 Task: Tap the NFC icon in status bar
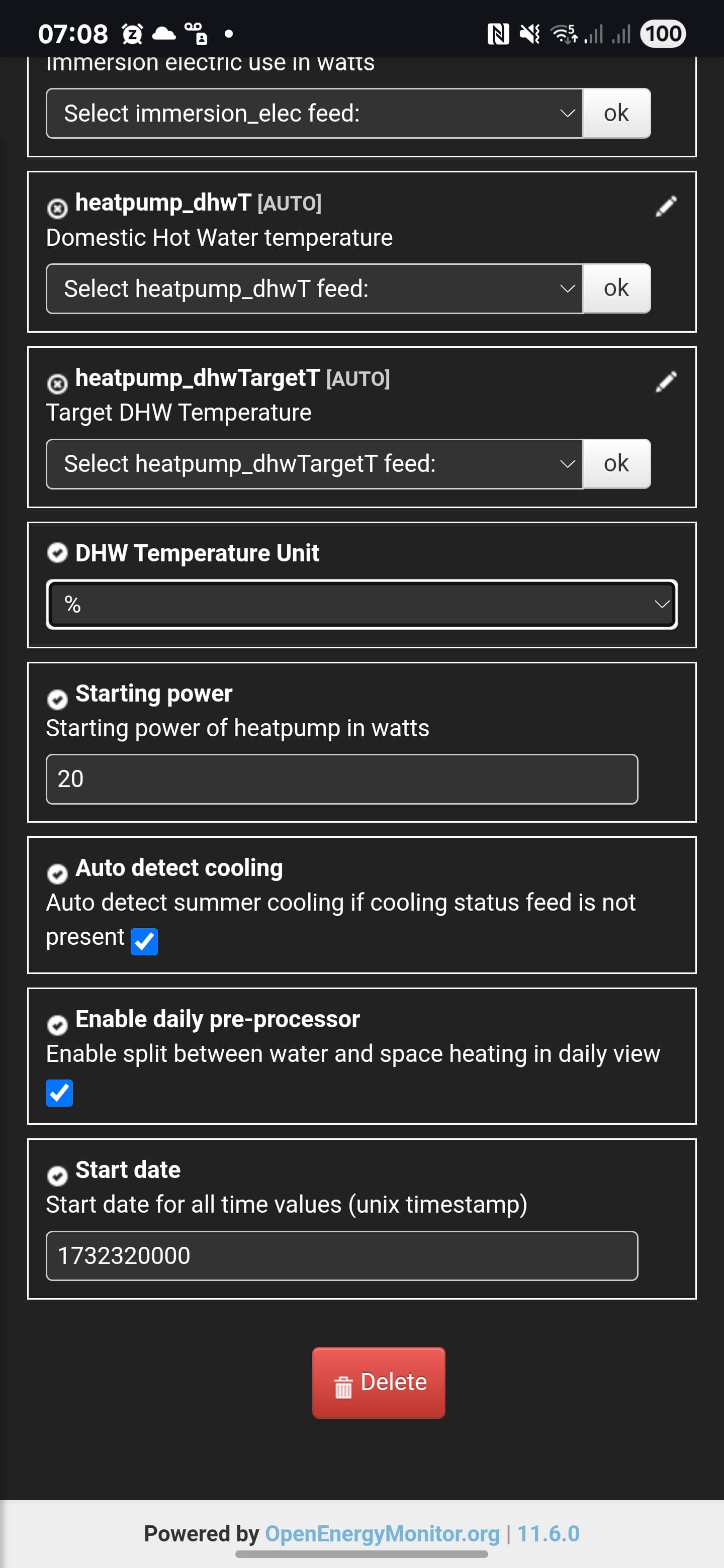tap(498, 34)
